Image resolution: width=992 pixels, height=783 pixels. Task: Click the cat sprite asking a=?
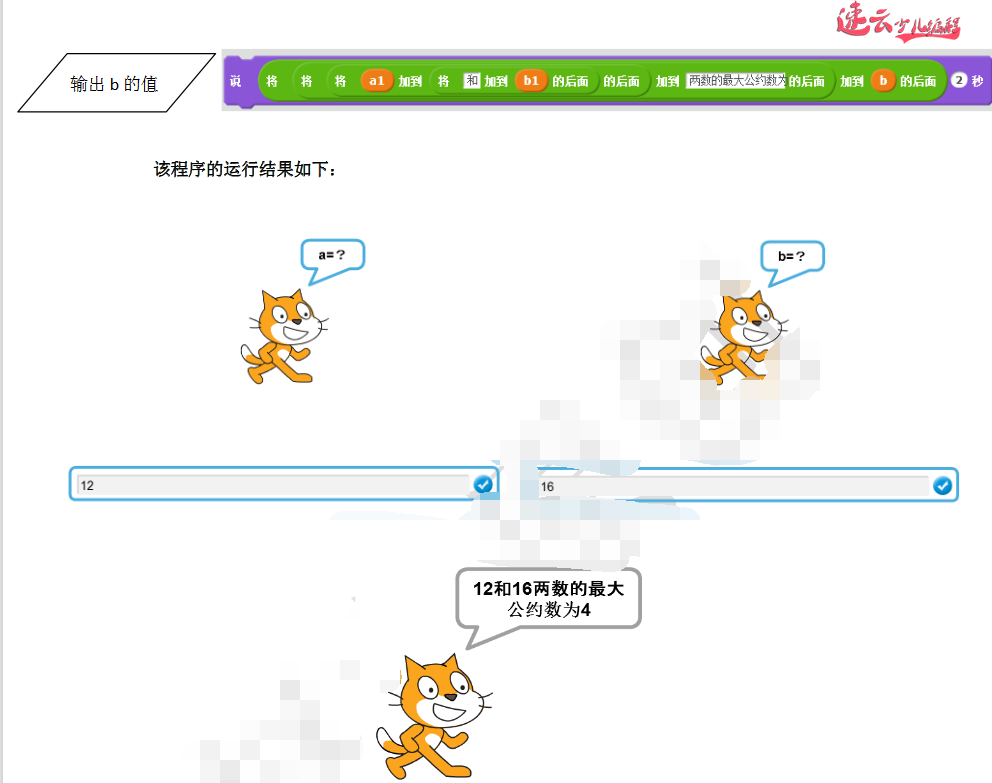[x=281, y=336]
